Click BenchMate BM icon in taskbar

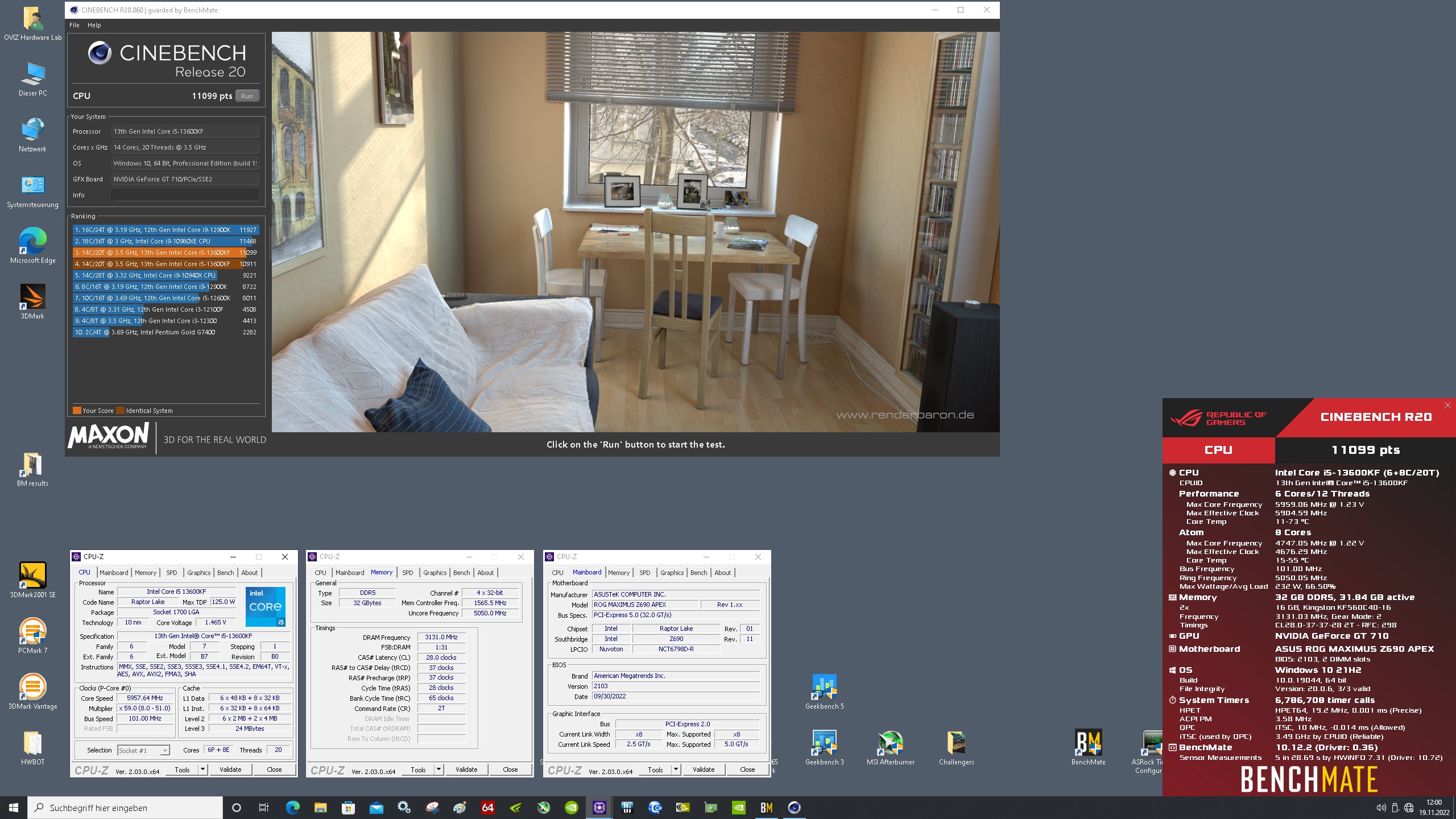pos(766,808)
